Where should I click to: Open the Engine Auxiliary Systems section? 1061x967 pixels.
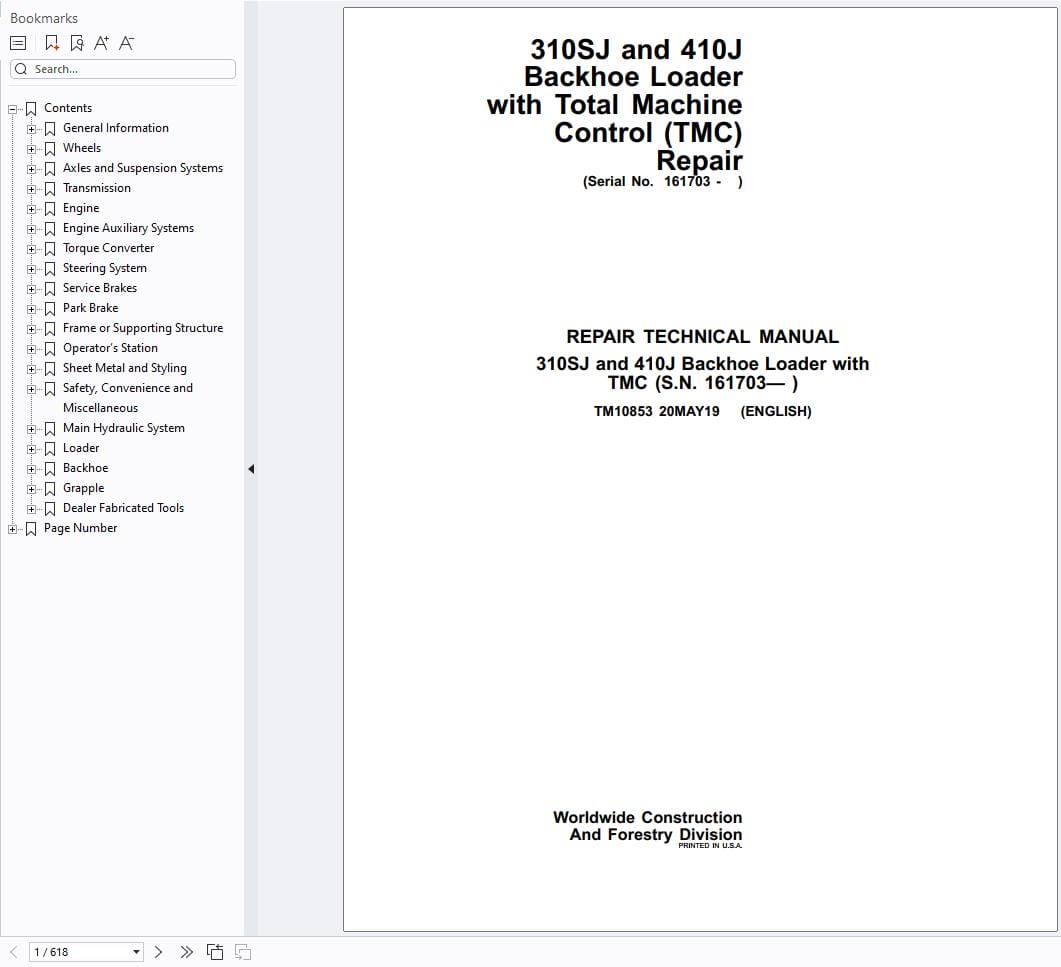pyautogui.click(x=129, y=228)
